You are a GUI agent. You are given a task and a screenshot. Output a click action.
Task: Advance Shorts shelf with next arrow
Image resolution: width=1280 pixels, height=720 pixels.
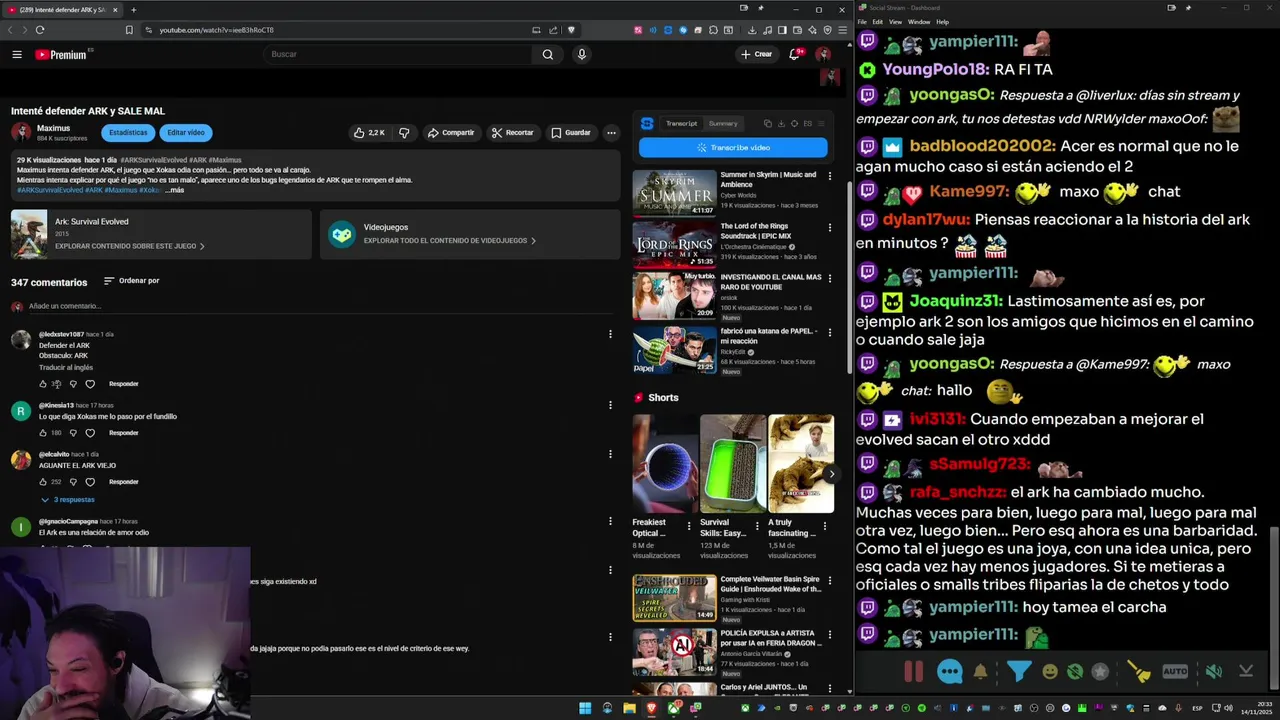[x=831, y=474]
